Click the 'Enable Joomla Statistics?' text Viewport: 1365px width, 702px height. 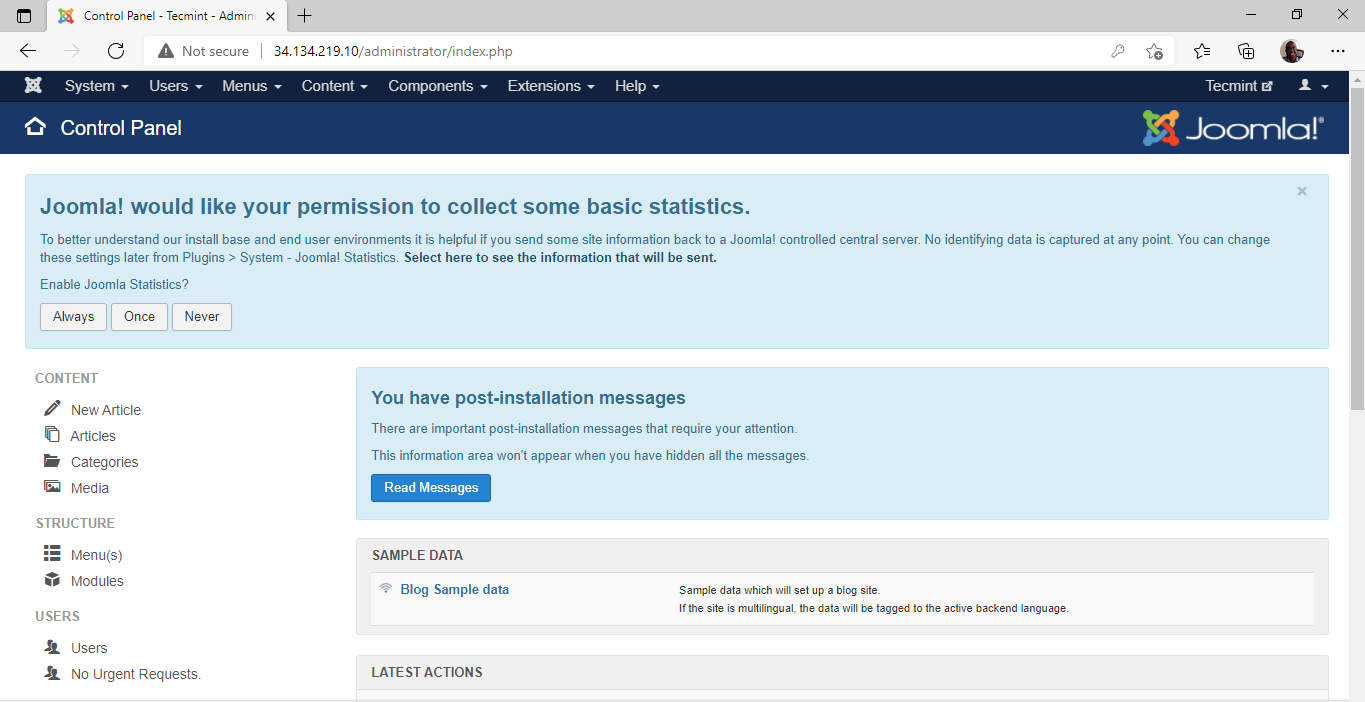click(x=114, y=285)
